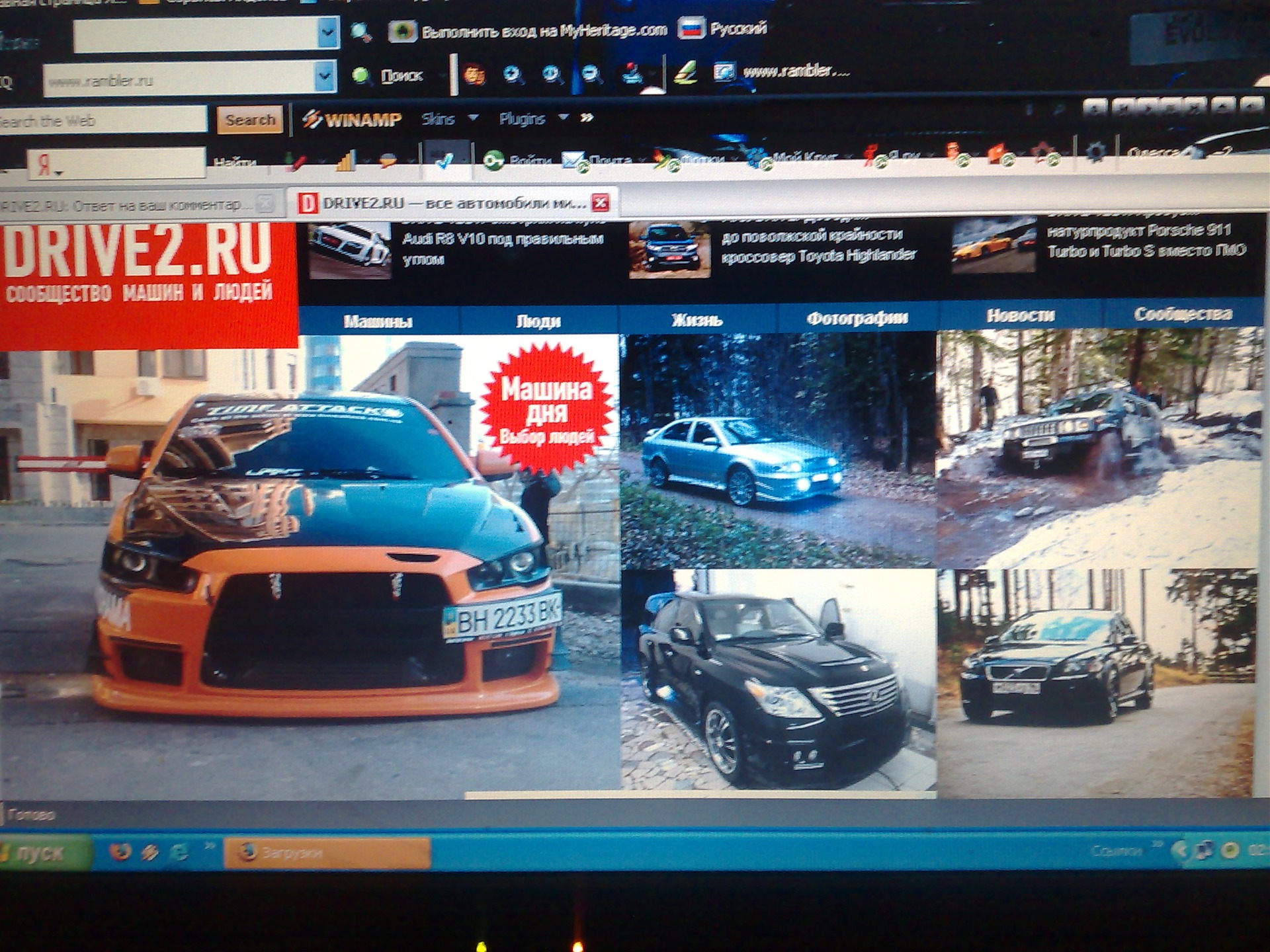Click the Search the Web input field
The image size is (1270, 952).
point(103,121)
